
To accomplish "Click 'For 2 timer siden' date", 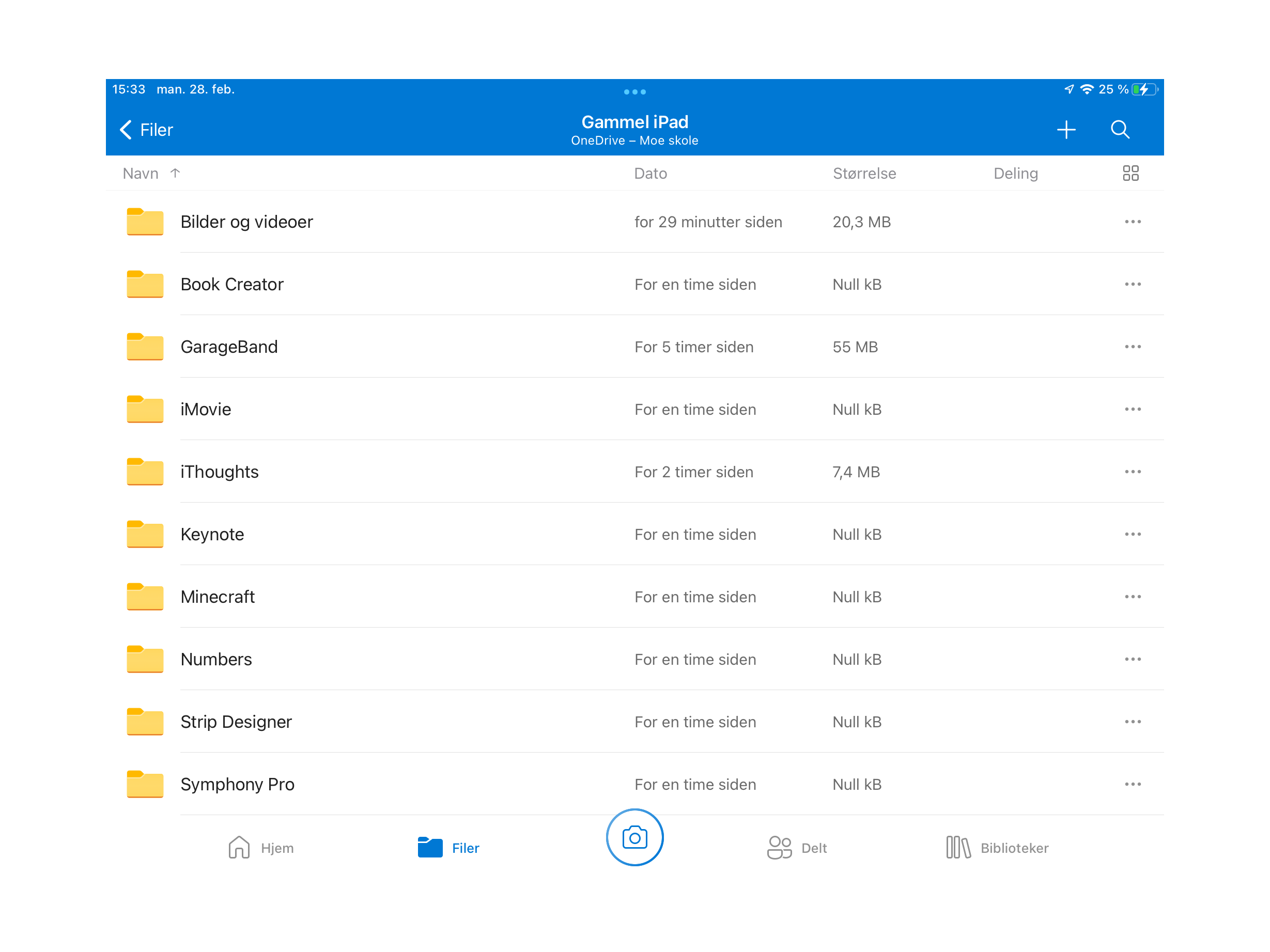I will pos(694,472).
